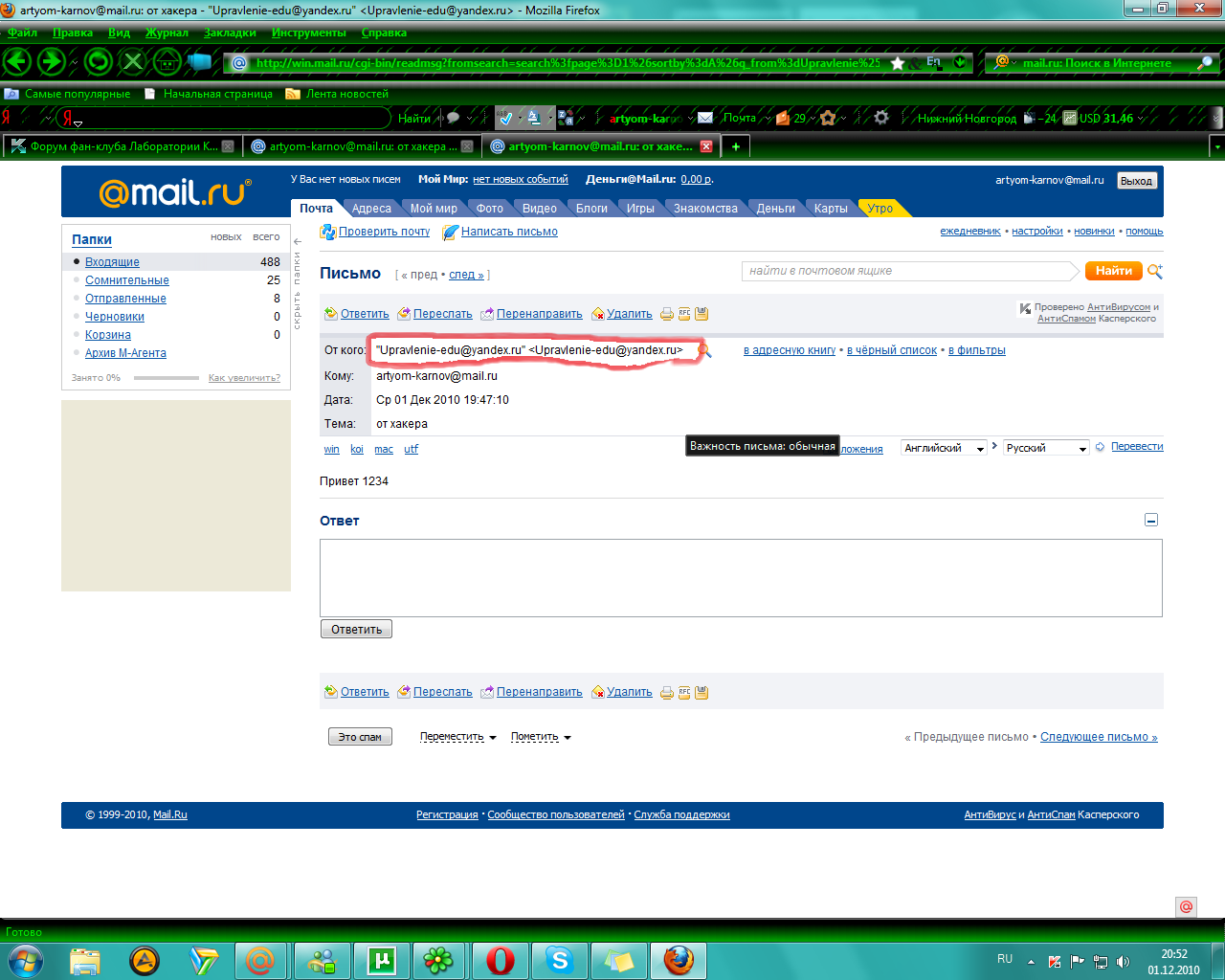Screen dimensions: 1225x980
Task: Stop page loading with the X icon
Action: [133, 62]
